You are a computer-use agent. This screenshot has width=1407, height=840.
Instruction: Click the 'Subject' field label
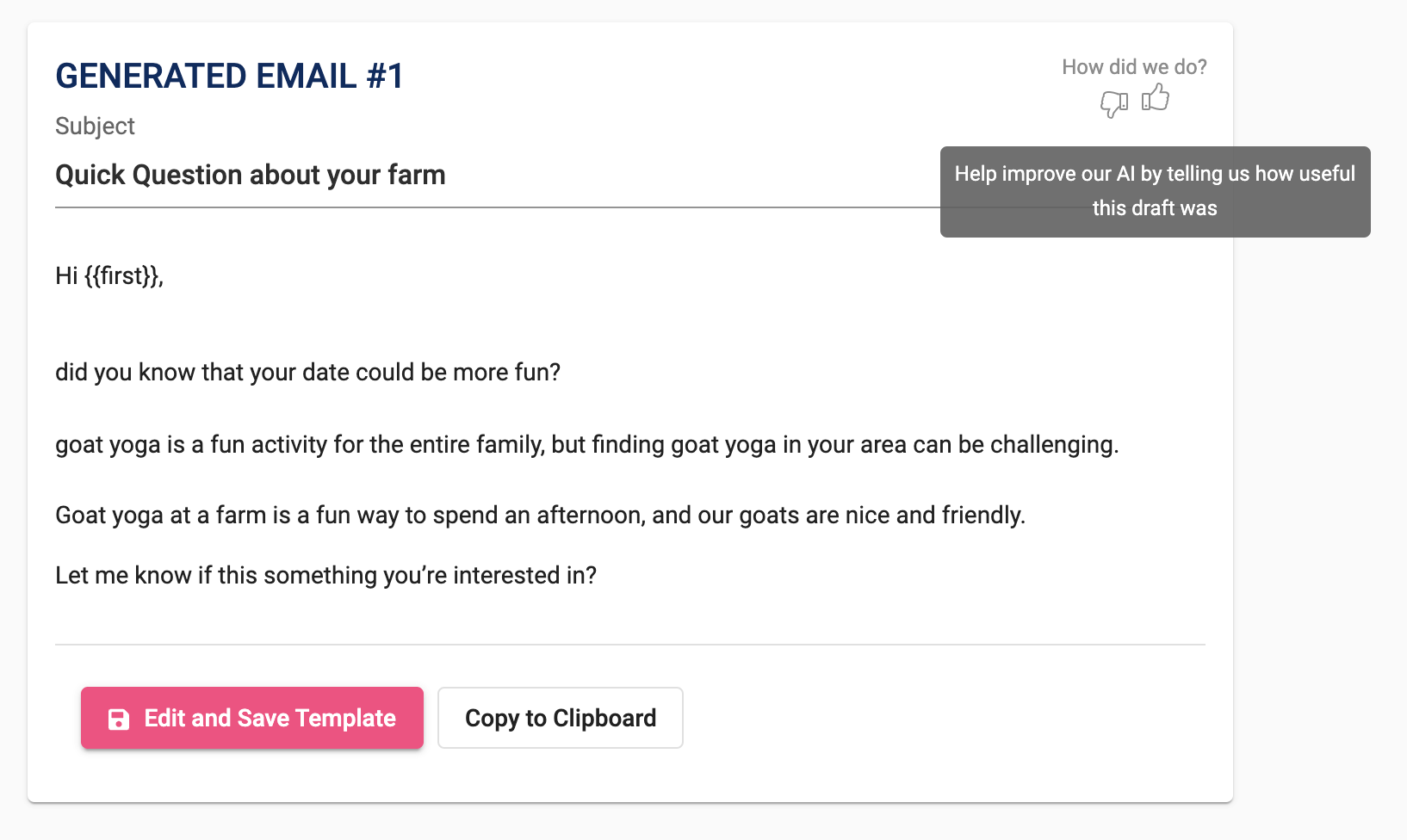(x=95, y=127)
